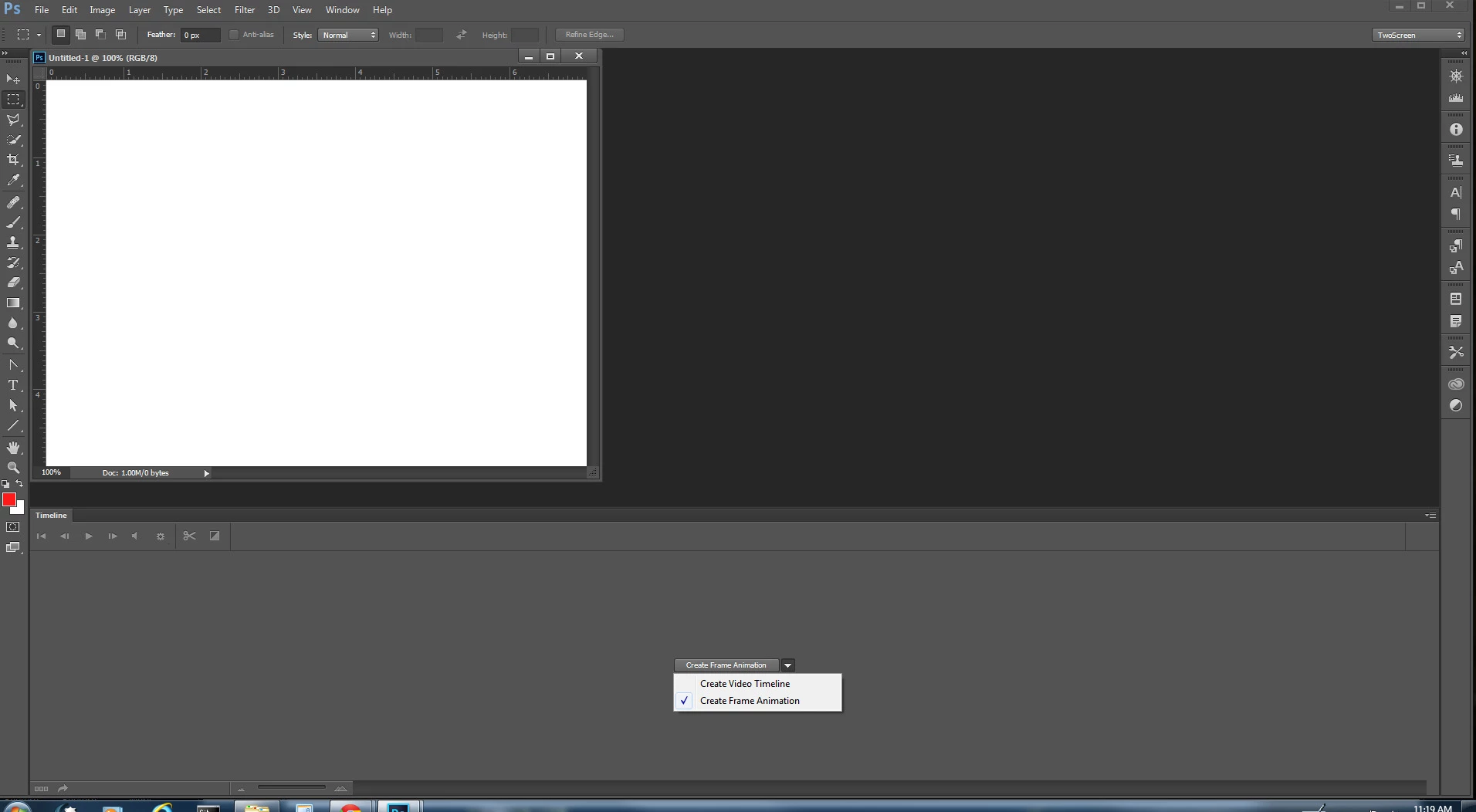
Task: Open the Info panel icon
Action: 1456,130
